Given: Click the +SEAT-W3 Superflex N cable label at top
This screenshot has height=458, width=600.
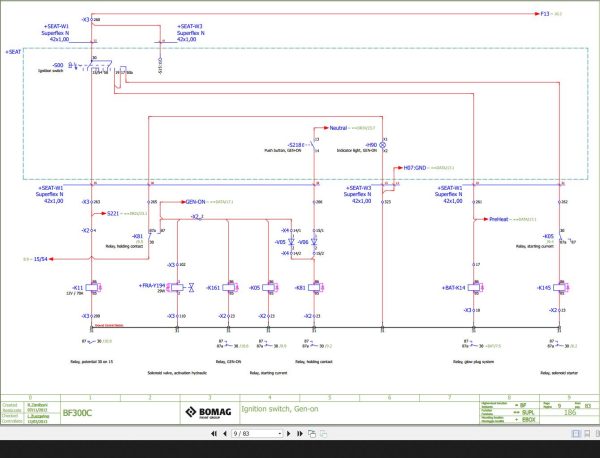Looking at the screenshot, I should coord(190,33).
